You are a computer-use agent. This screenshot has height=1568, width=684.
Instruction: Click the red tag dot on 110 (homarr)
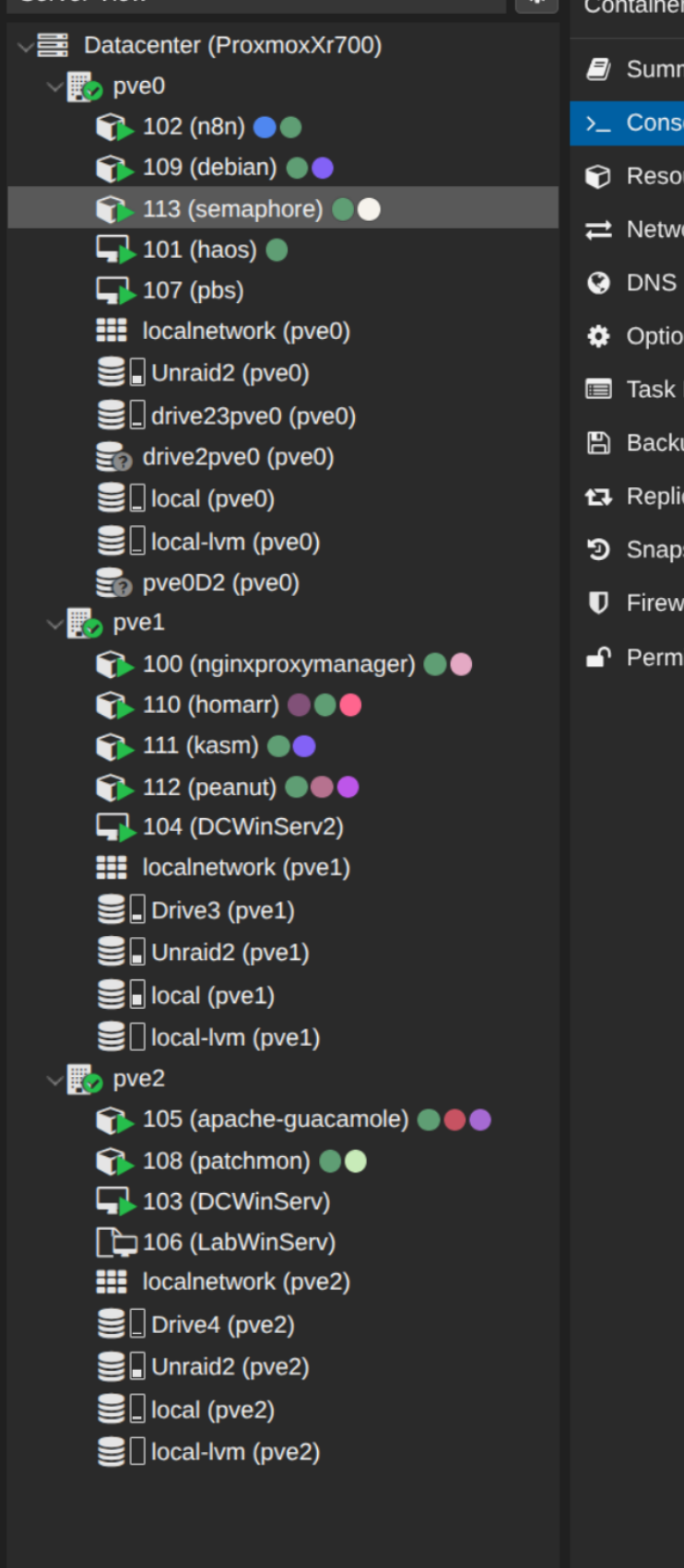[350, 705]
